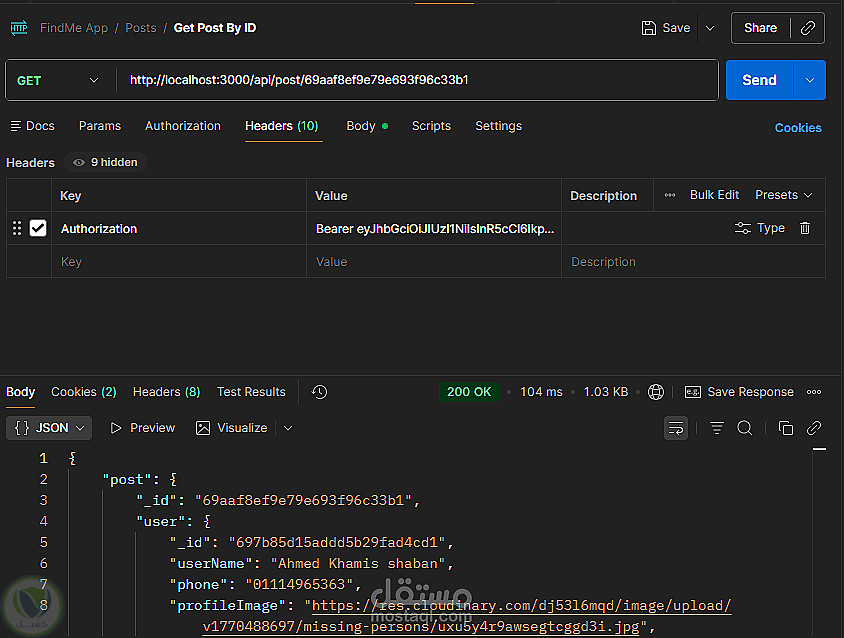The image size is (844, 638).
Task: Open the JSON format dropdown
Action: [49, 428]
